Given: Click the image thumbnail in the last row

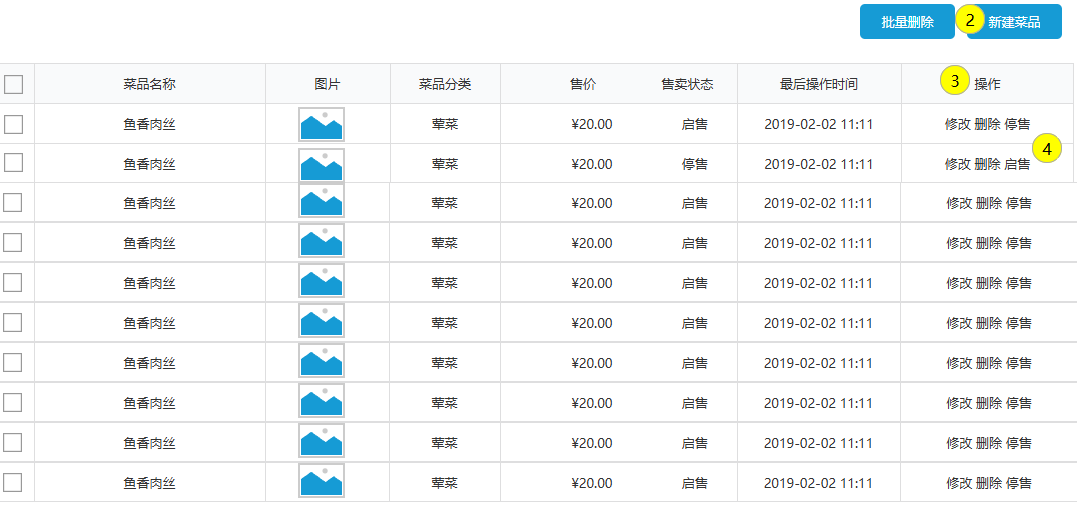Looking at the screenshot, I should point(321,482).
